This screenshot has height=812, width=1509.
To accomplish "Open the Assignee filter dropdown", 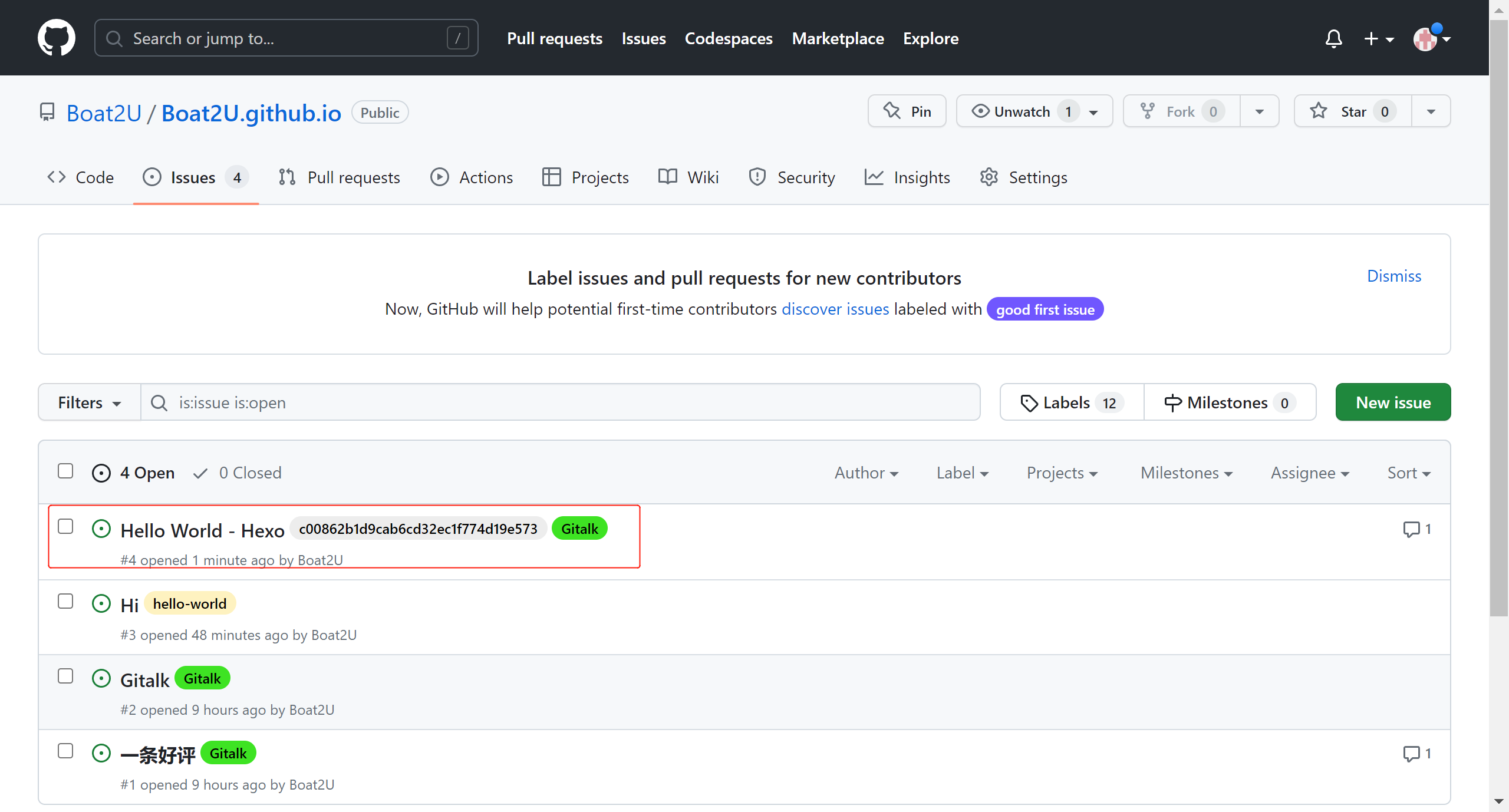I will click(x=1310, y=473).
